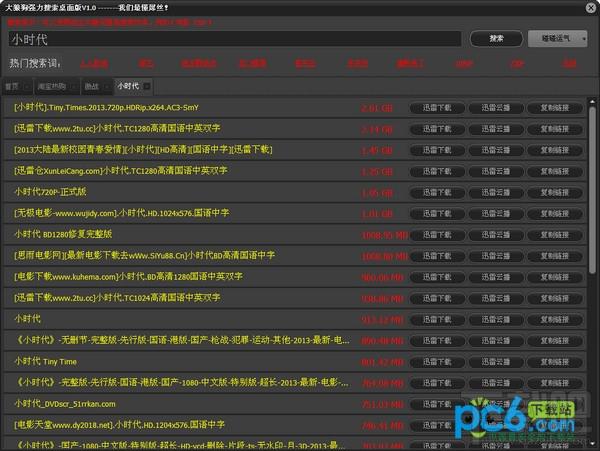Click 复制链接 for XunLeiCang.com row
Screen dimensions: 600x451
pyautogui.click(x=555, y=172)
